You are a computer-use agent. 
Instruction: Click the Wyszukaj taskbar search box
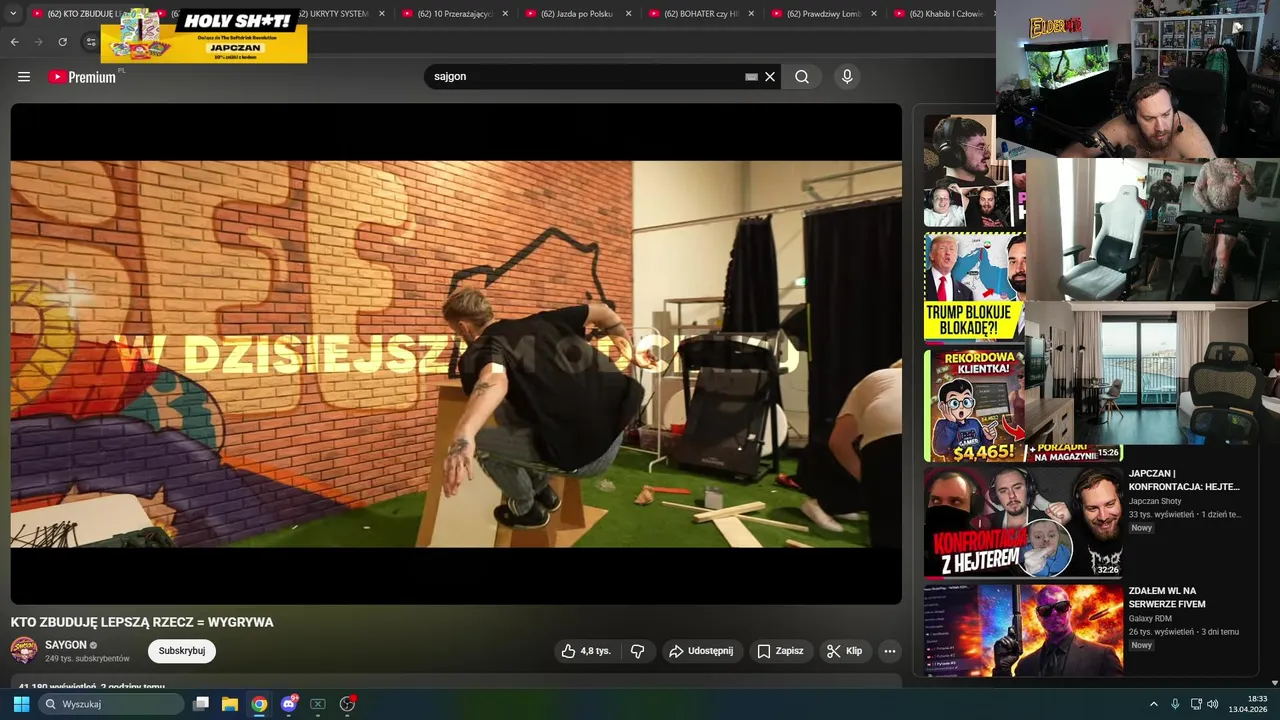(x=112, y=704)
